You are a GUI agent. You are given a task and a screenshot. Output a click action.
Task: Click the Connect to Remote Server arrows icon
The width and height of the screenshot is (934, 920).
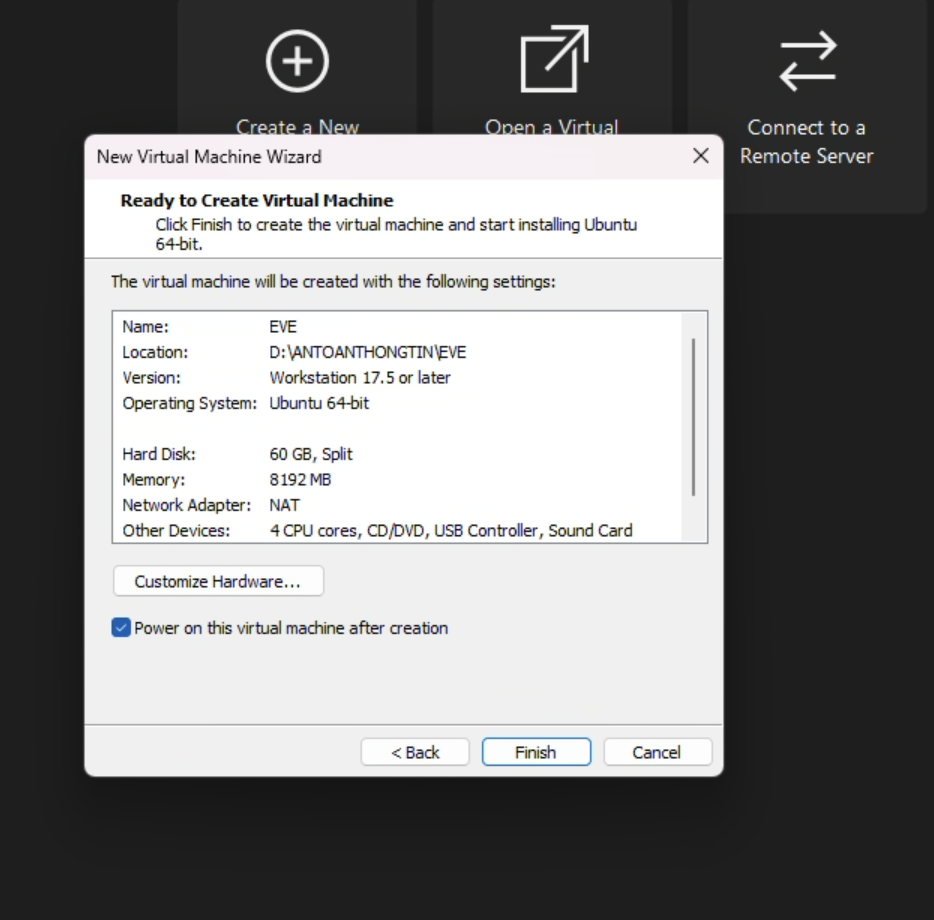click(806, 60)
